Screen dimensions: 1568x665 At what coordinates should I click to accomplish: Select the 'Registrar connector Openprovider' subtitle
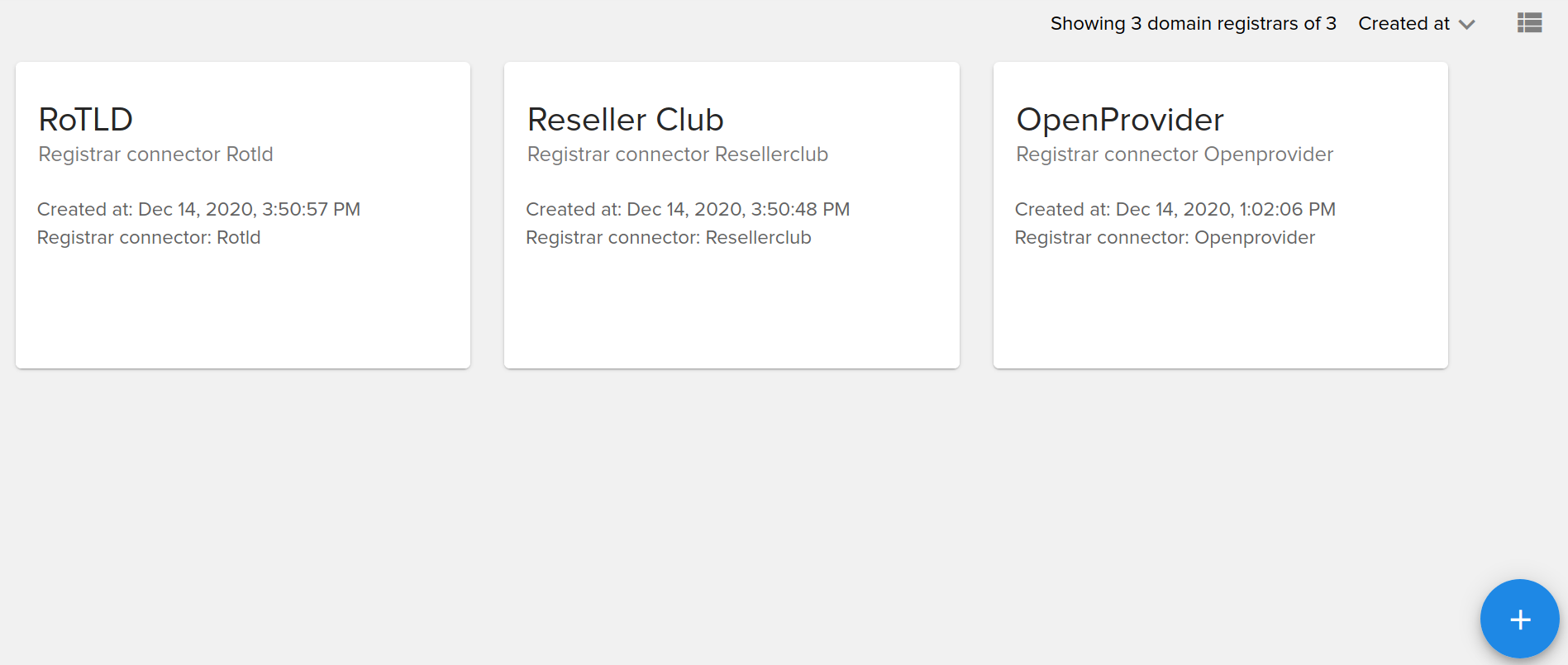1174,154
